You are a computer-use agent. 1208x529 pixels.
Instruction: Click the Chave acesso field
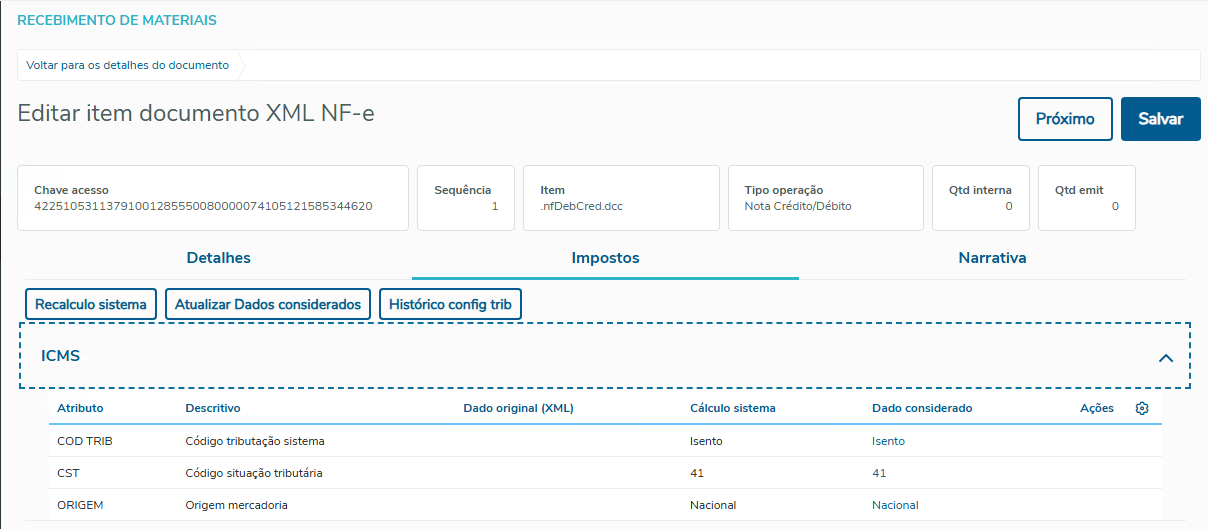(x=213, y=198)
